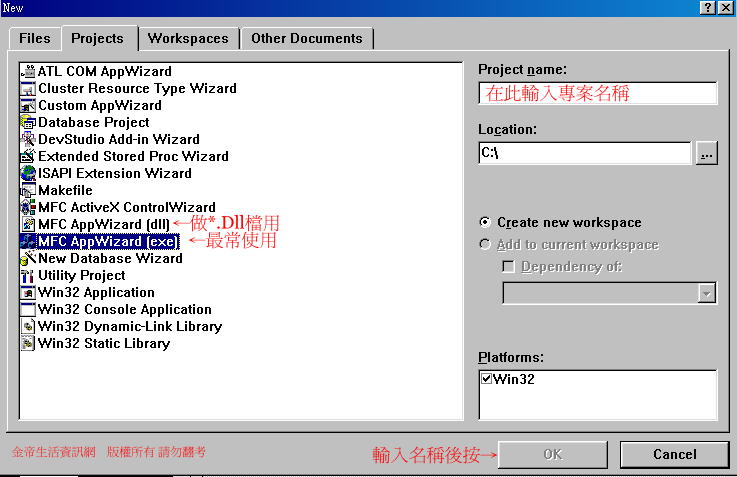Click the ATL COM AppWizard icon

point(28,71)
